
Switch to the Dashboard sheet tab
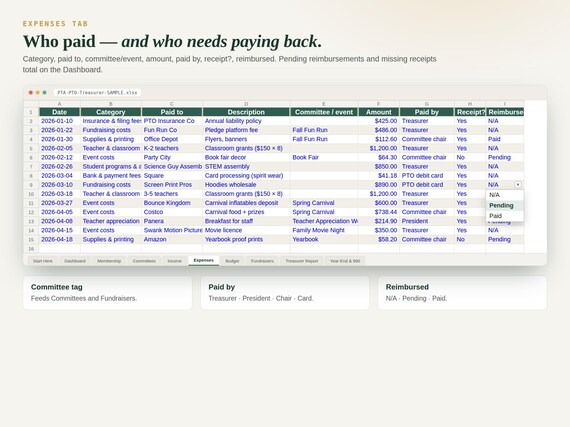click(75, 261)
